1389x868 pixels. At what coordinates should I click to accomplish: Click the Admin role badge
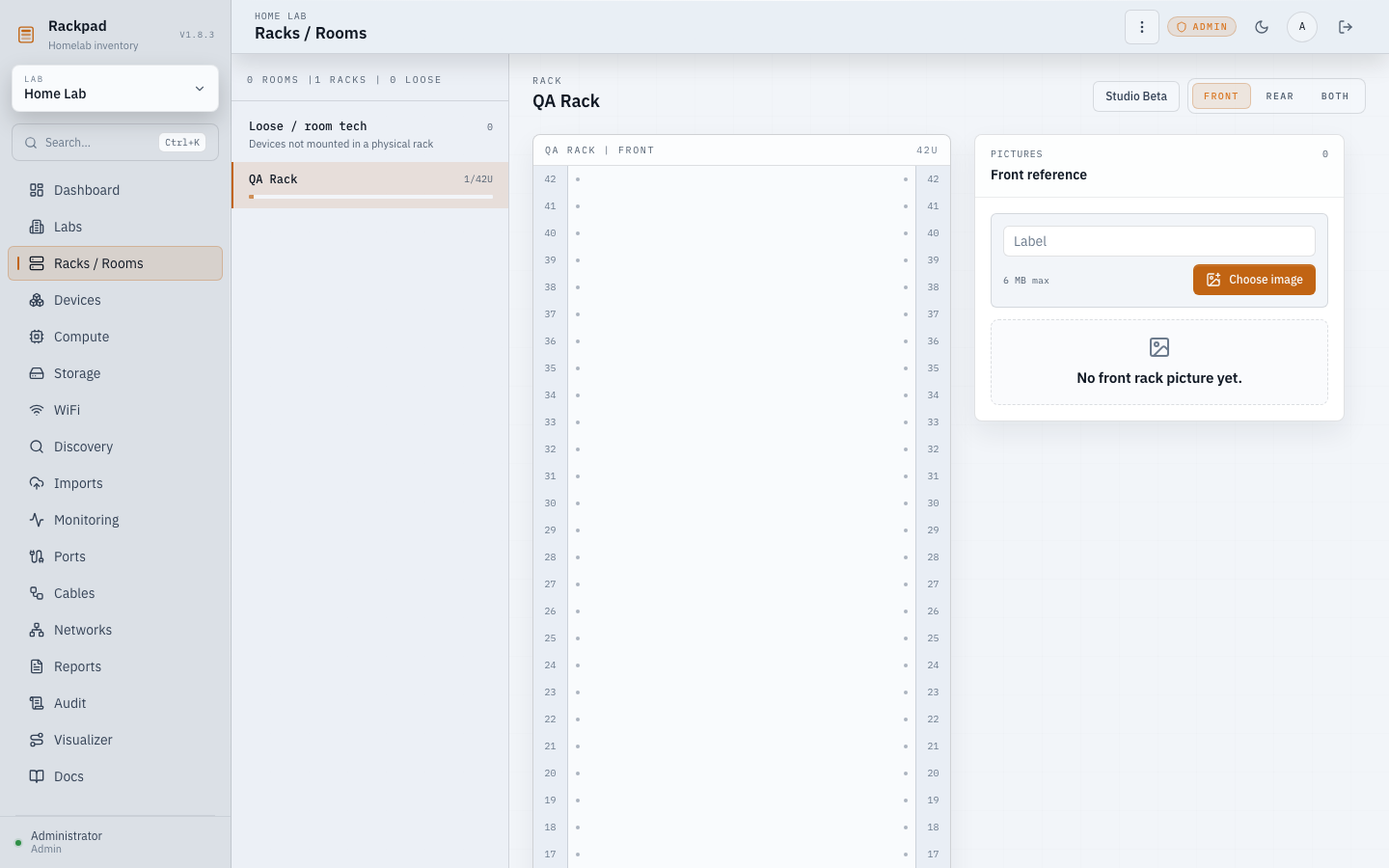tap(1202, 27)
